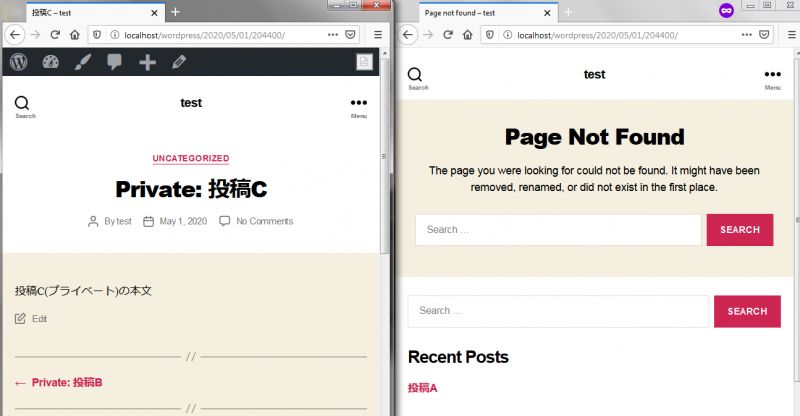This screenshot has height=416, width=800.
Task: Click site title test in right window
Action: click(594, 75)
